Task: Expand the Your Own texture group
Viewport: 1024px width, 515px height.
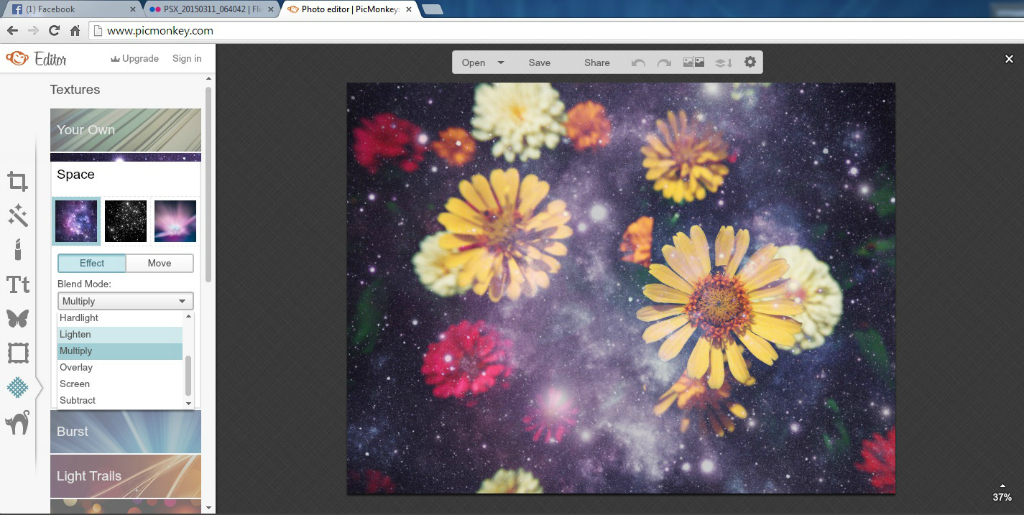Action: 125,130
